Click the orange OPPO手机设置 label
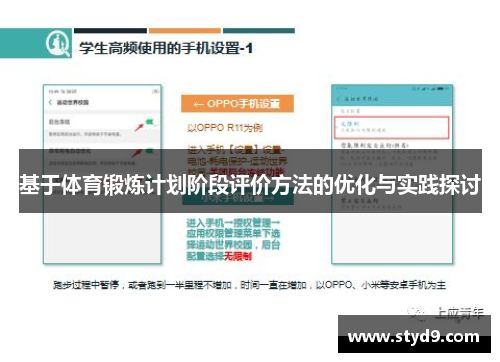The width and height of the screenshot is (500, 362). (237, 104)
